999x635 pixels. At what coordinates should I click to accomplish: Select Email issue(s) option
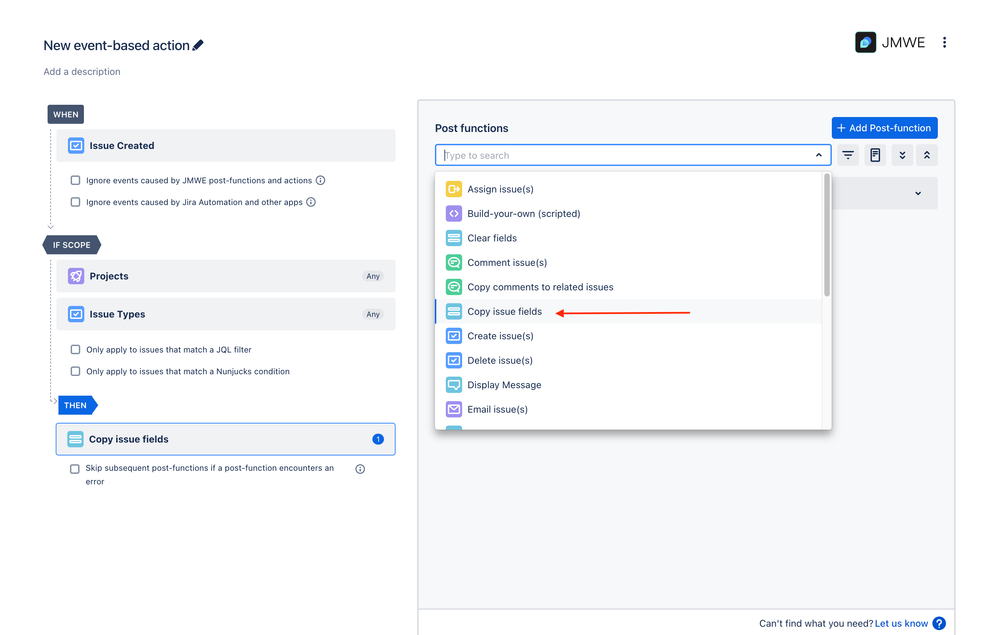(628, 410)
